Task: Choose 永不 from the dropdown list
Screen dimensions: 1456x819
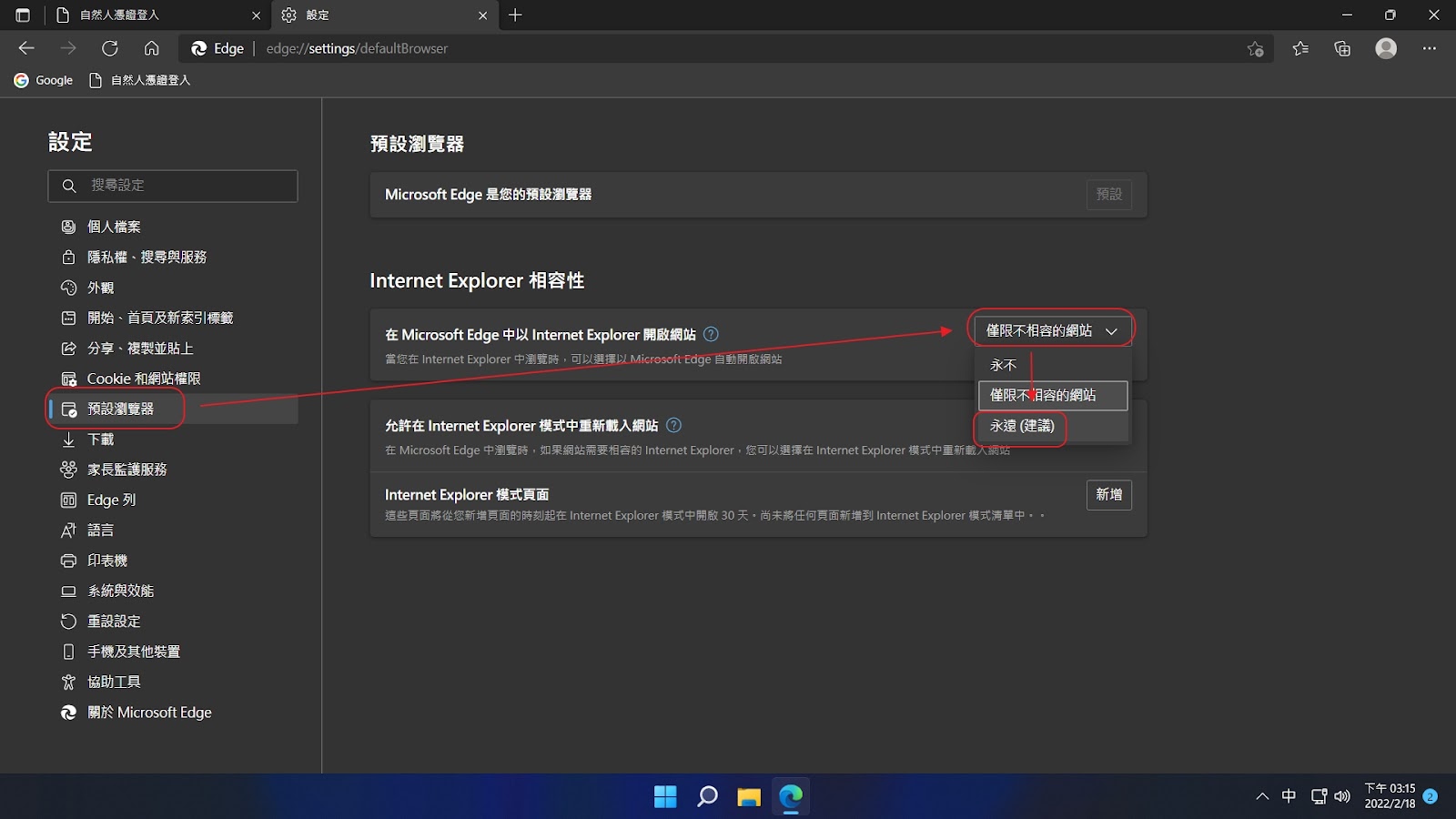Action: pyautogui.click(x=1053, y=365)
